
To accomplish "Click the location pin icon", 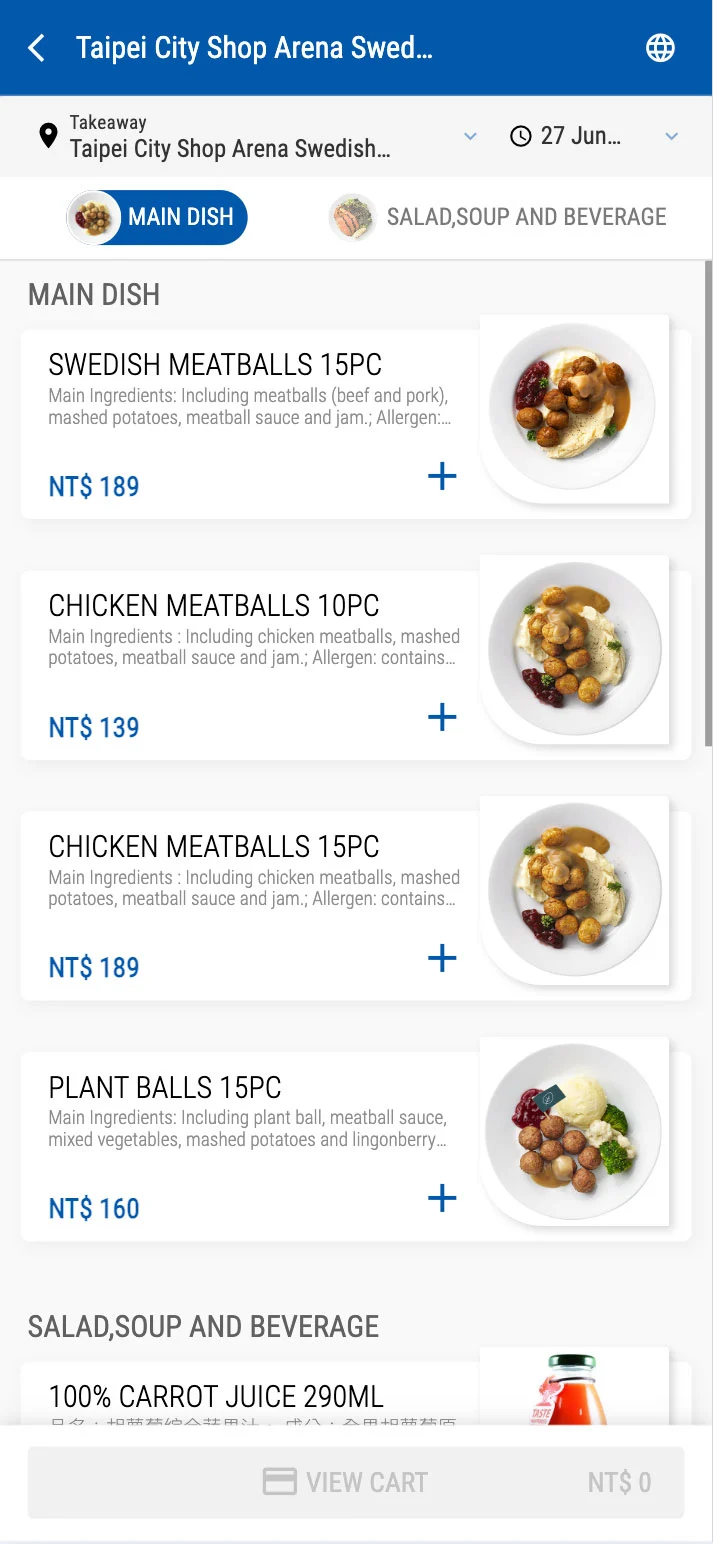I will coord(48,136).
